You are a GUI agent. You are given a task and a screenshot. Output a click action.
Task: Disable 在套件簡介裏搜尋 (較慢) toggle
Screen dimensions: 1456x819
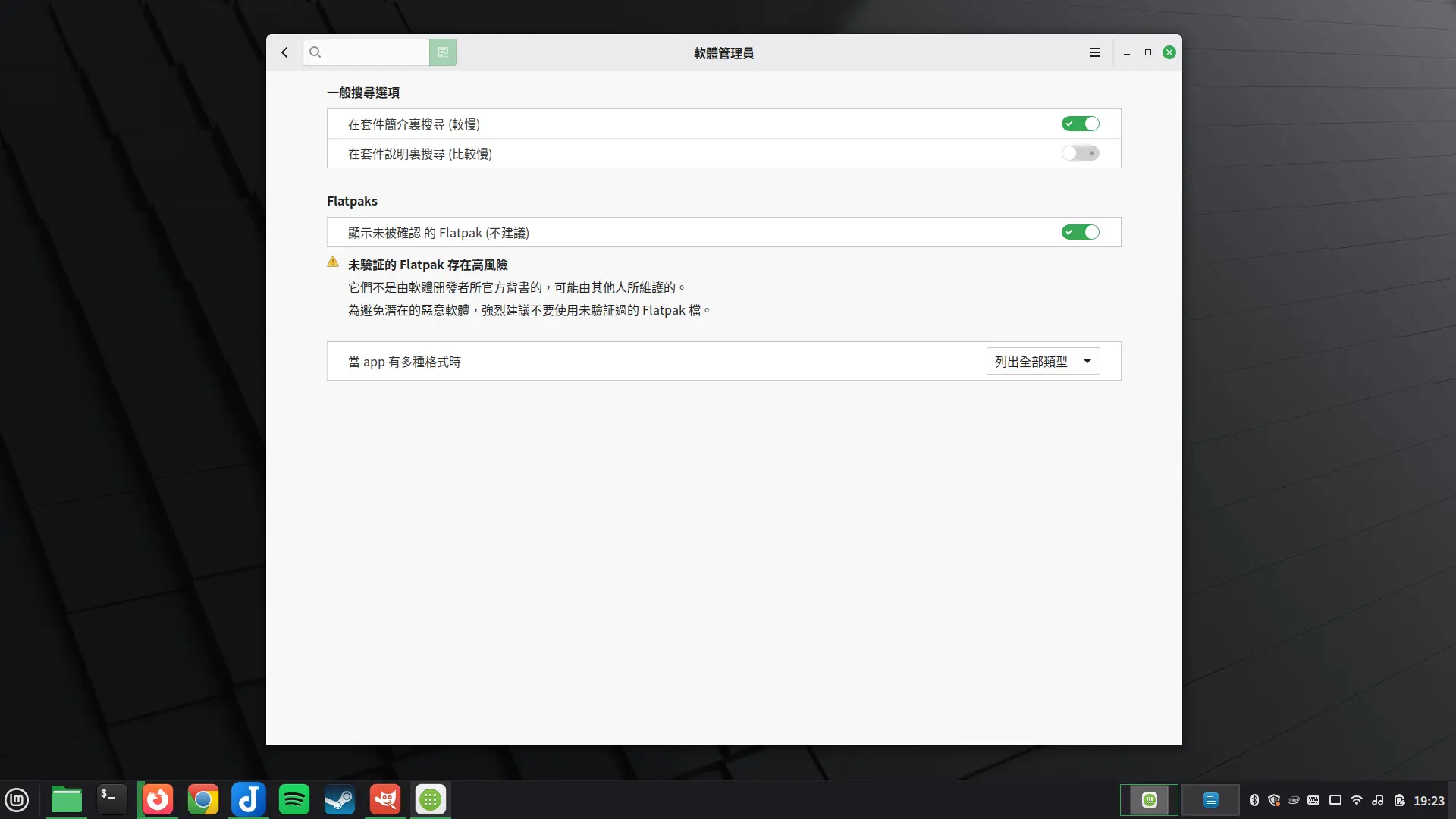[x=1080, y=124]
